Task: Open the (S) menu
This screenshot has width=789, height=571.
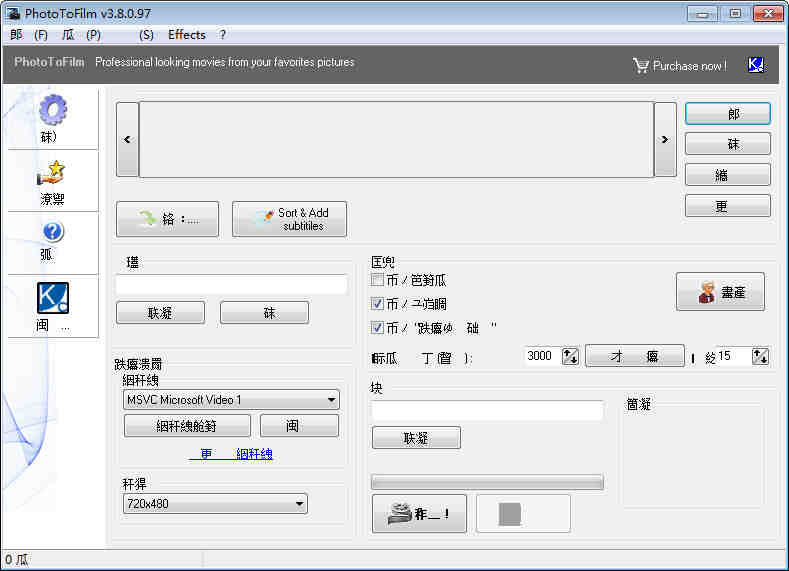Action: point(146,35)
